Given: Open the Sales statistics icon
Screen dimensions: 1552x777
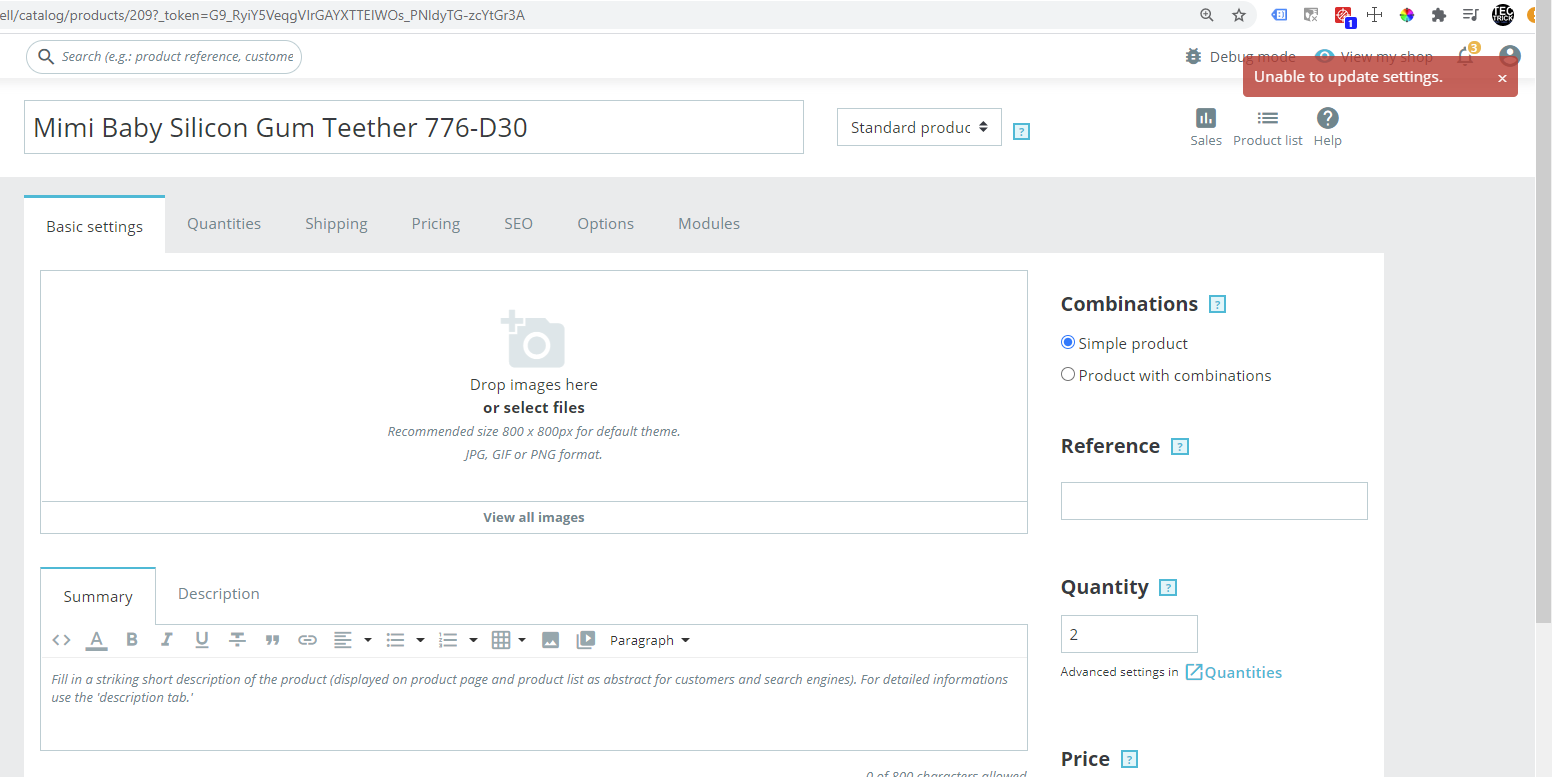Looking at the screenshot, I should tap(1206, 118).
